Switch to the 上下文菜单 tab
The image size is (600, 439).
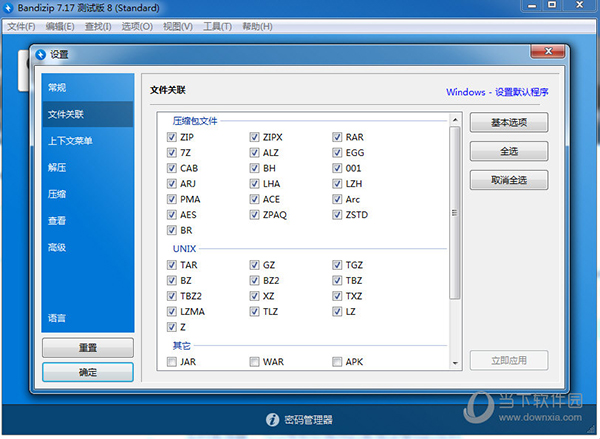[x=88, y=141]
